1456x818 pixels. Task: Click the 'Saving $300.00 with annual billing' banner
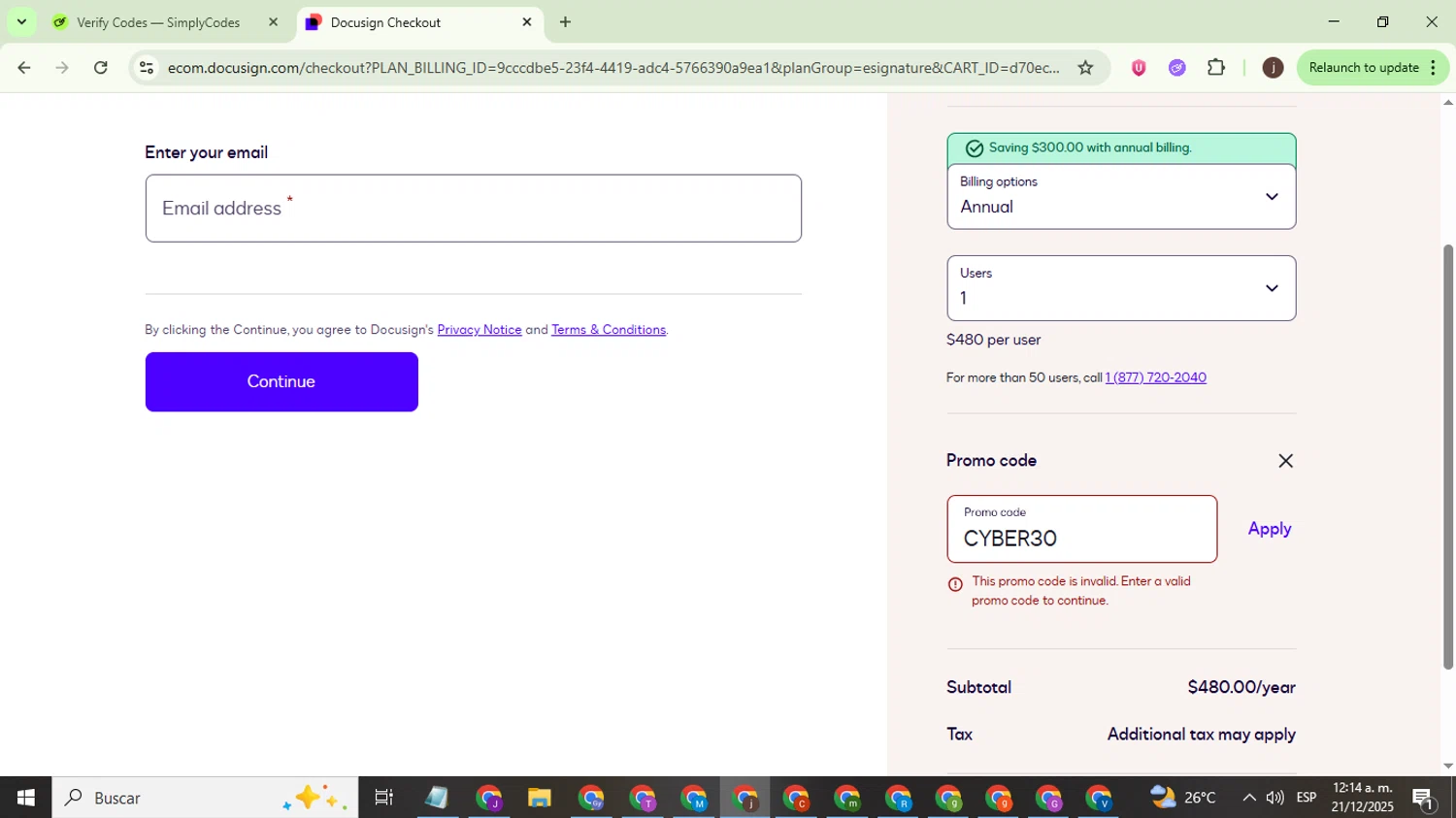click(x=1121, y=148)
